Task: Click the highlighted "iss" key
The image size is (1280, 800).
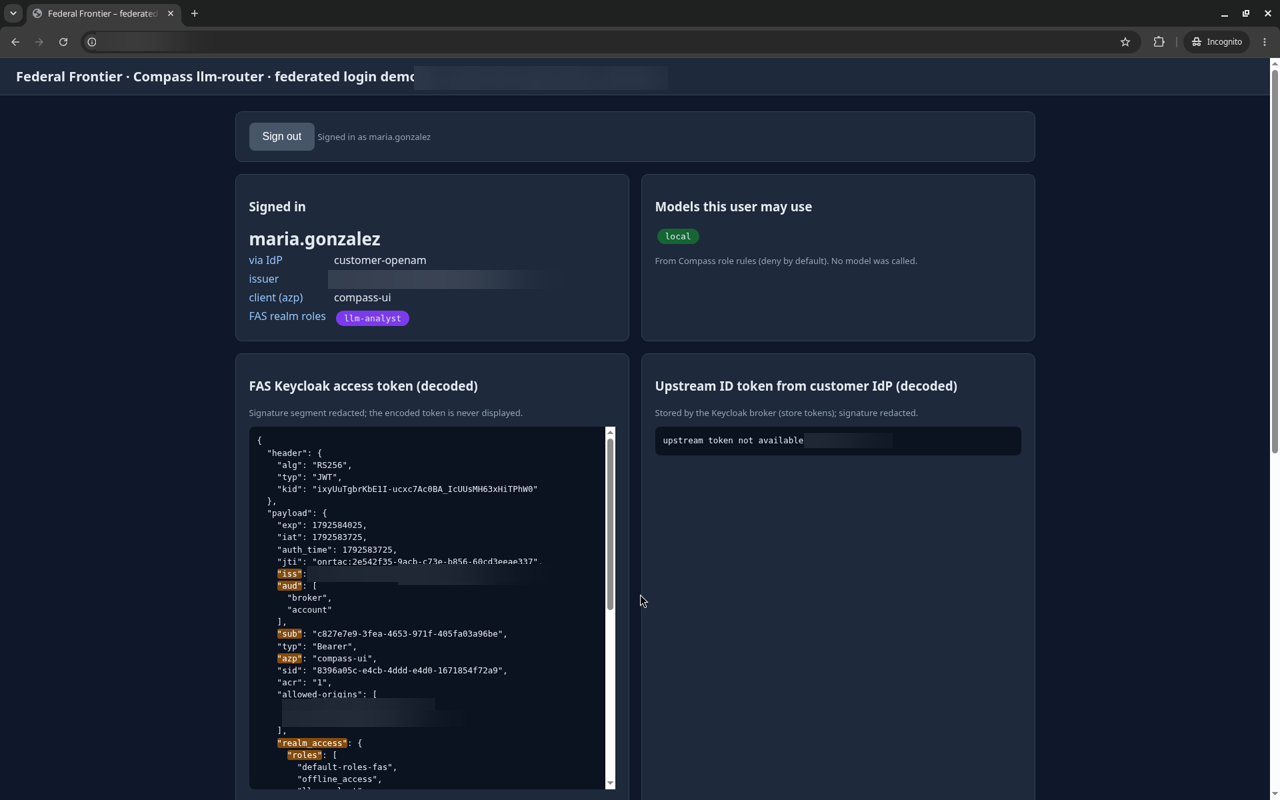Action: 289,574
